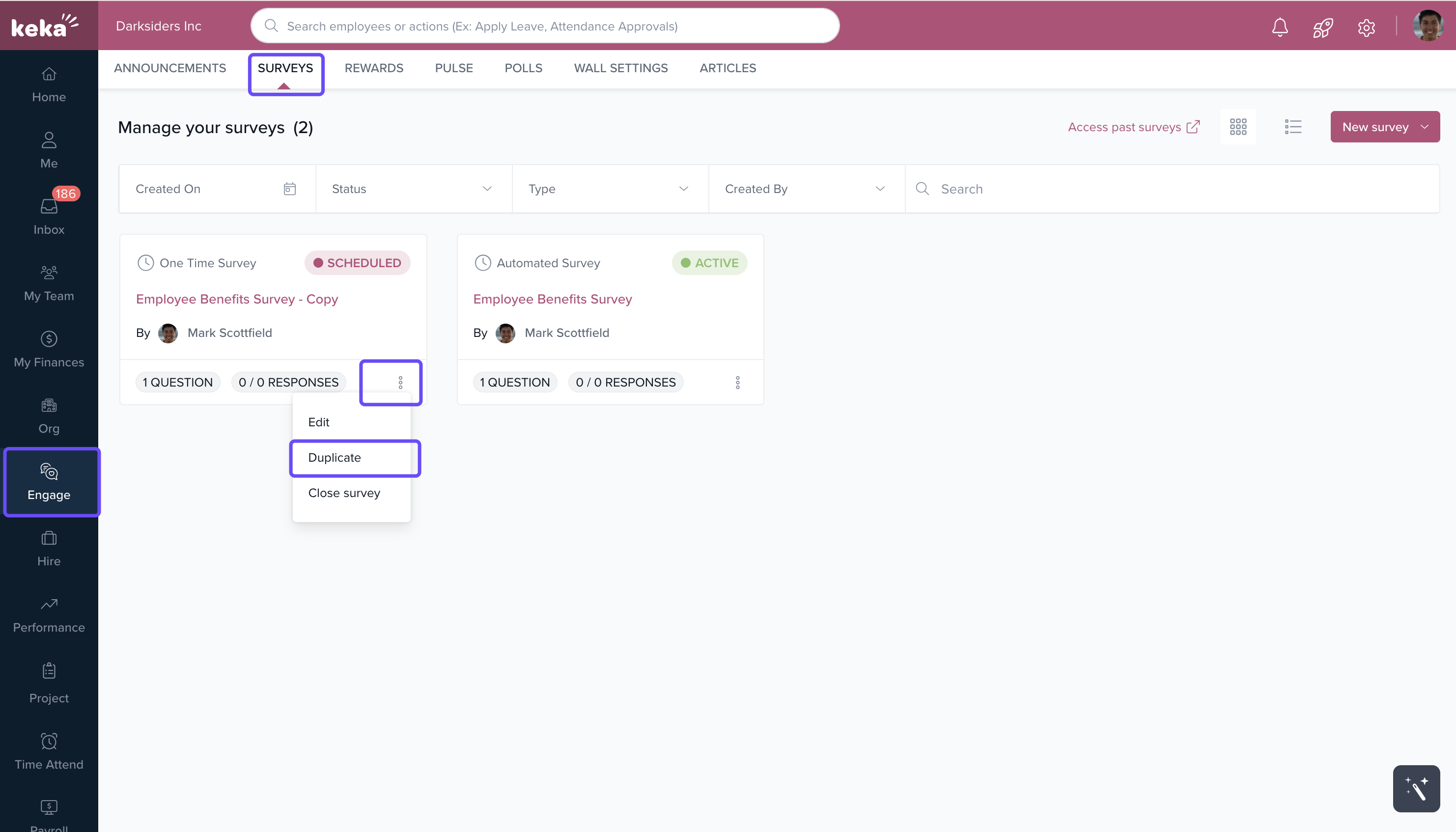Open Employee Benefits Survey - Copy title
1456x832 pixels.
click(237, 299)
